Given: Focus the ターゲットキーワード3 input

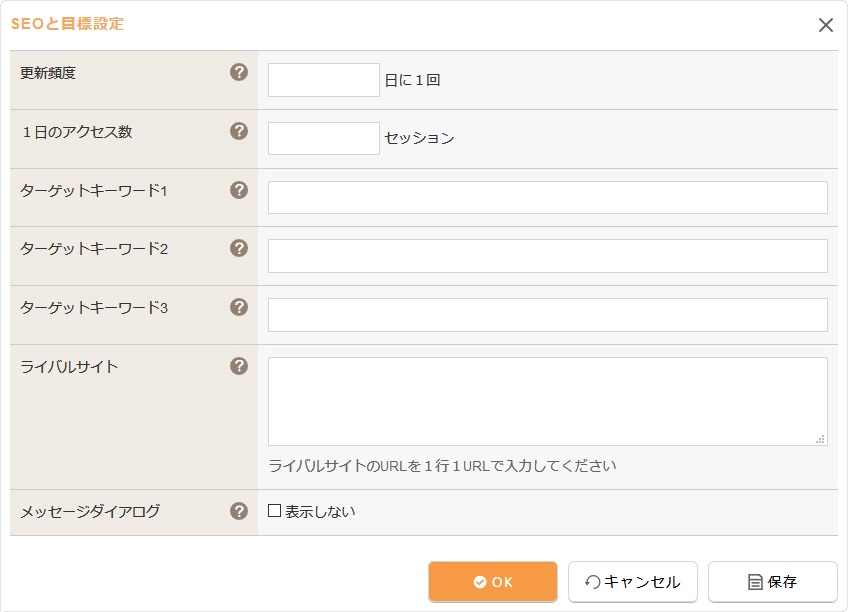Looking at the screenshot, I should [x=547, y=314].
